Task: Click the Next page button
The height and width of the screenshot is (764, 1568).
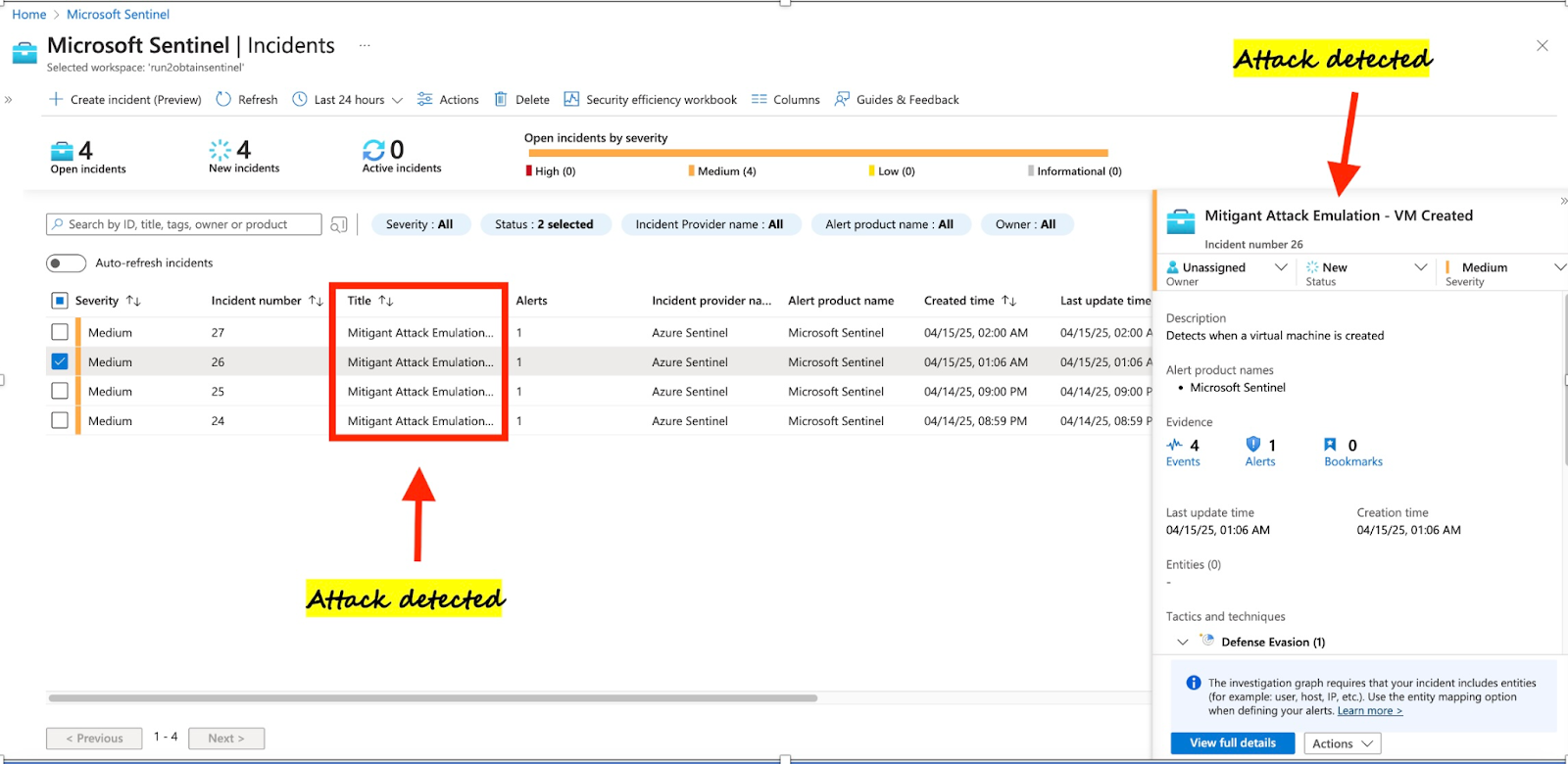Action: (225, 739)
